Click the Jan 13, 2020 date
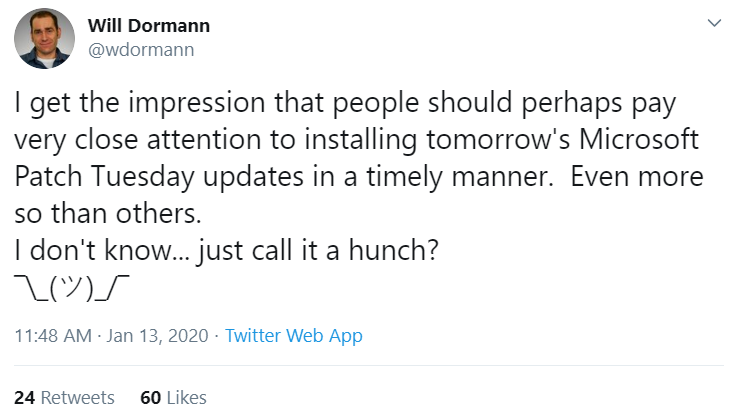 click(157, 336)
